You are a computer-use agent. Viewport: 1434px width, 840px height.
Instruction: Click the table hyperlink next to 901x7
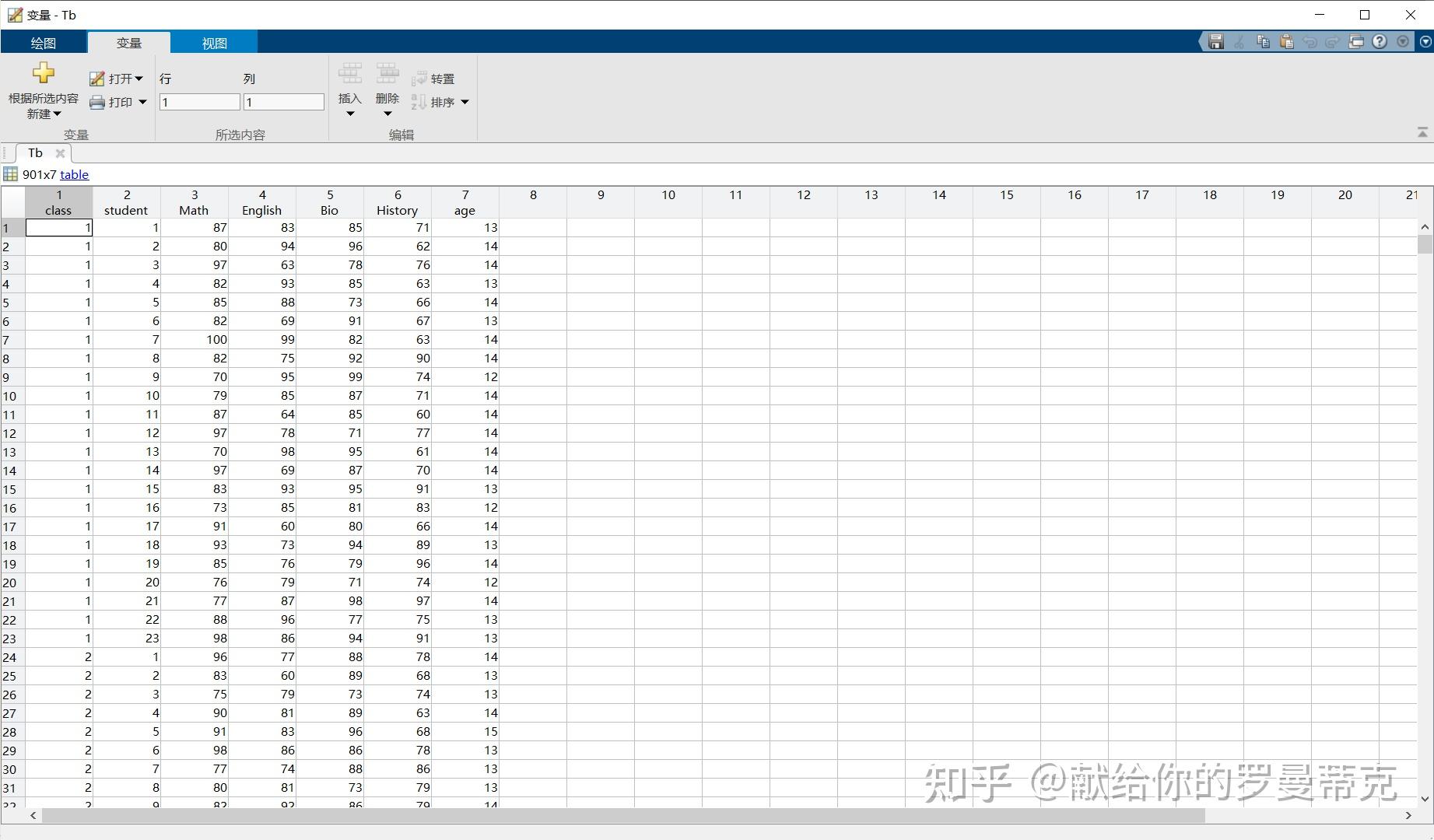74,174
